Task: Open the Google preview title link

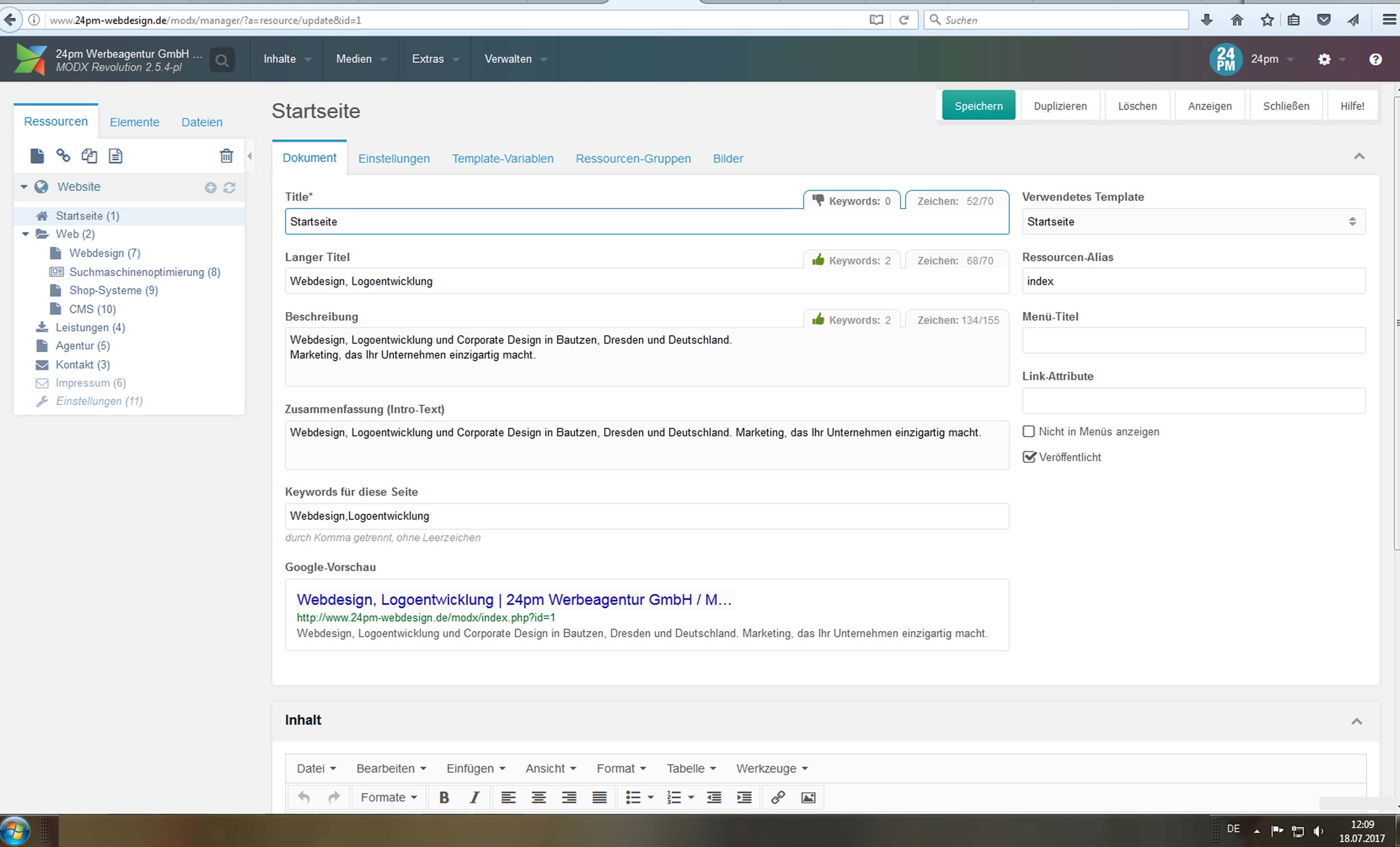Action: (513, 600)
